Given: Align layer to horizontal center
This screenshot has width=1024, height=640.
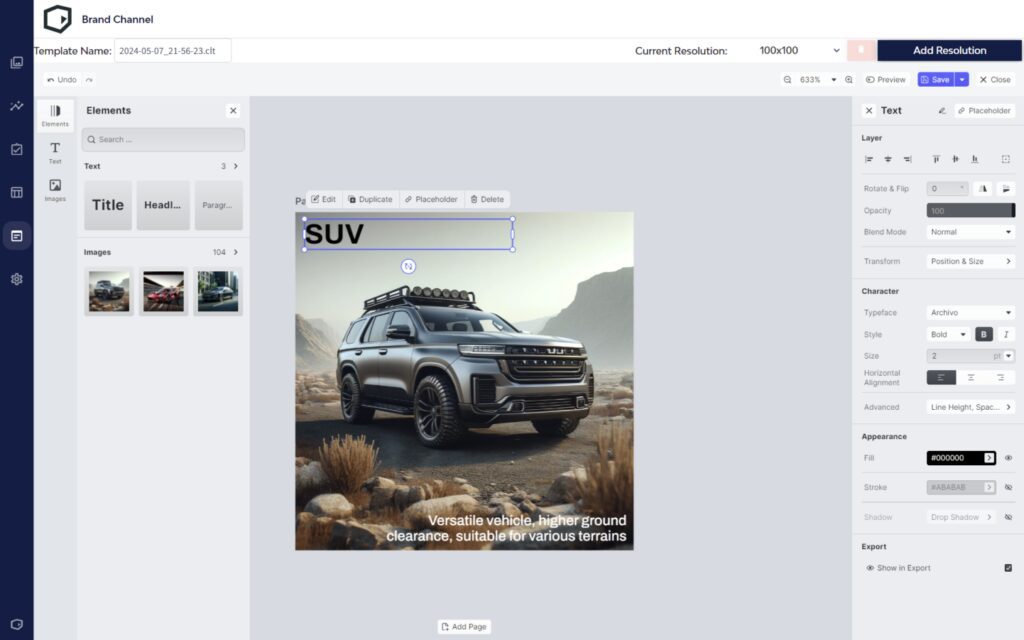Looking at the screenshot, I should coord(887,159).
